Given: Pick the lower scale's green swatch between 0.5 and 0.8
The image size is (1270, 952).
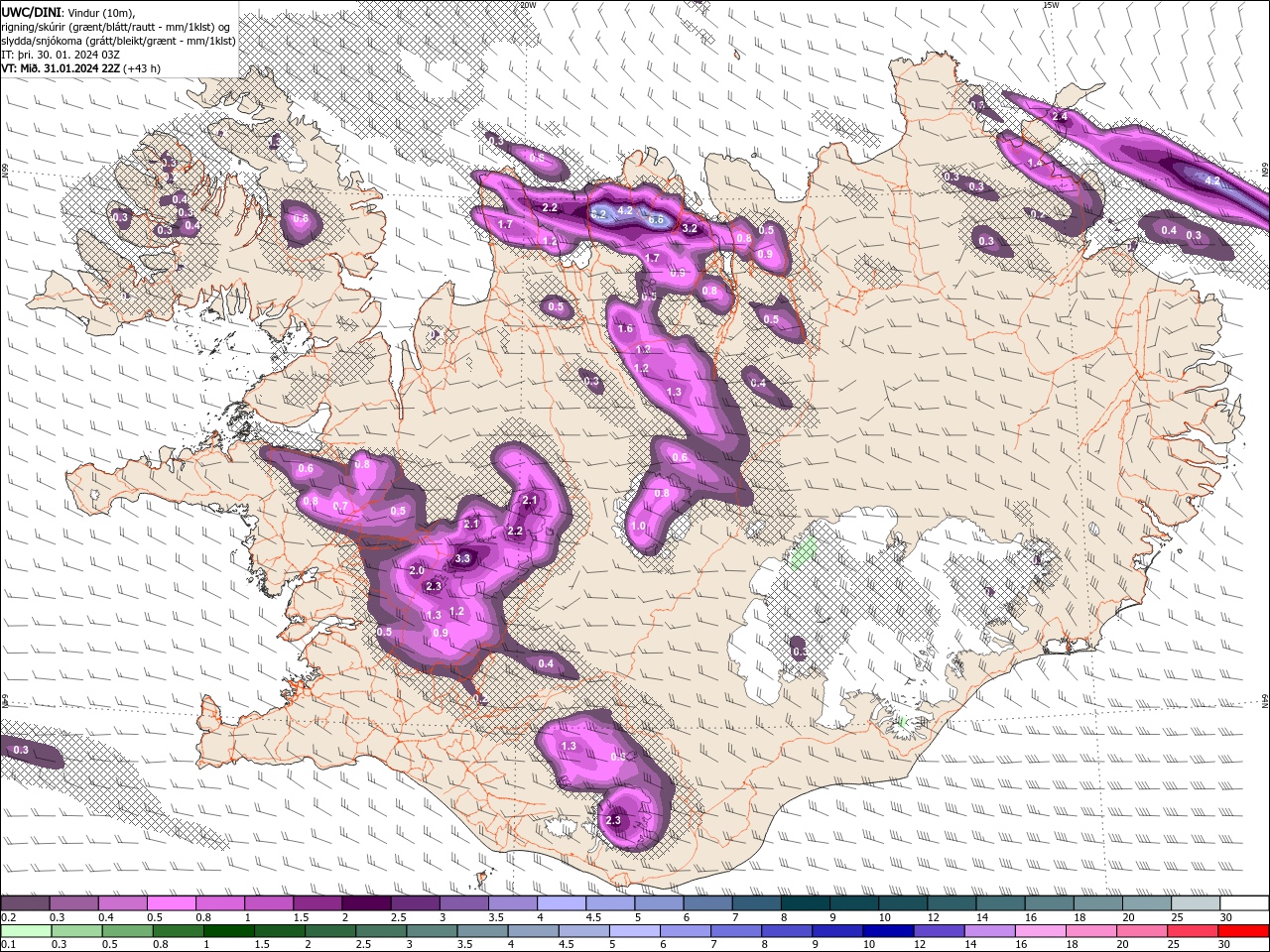Looking at the screenshot, I should pyautogui.click(x=128, y=930).
